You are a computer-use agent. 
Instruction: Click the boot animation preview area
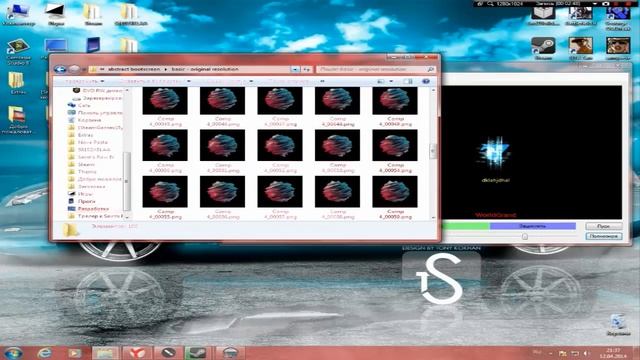(x=531, y=152)
